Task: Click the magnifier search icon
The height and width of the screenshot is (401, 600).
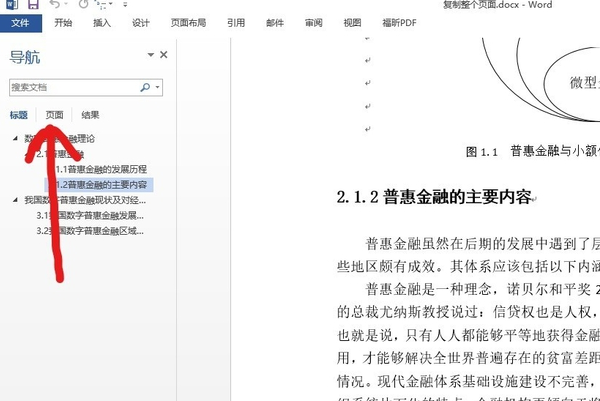Action: (145, 87)
